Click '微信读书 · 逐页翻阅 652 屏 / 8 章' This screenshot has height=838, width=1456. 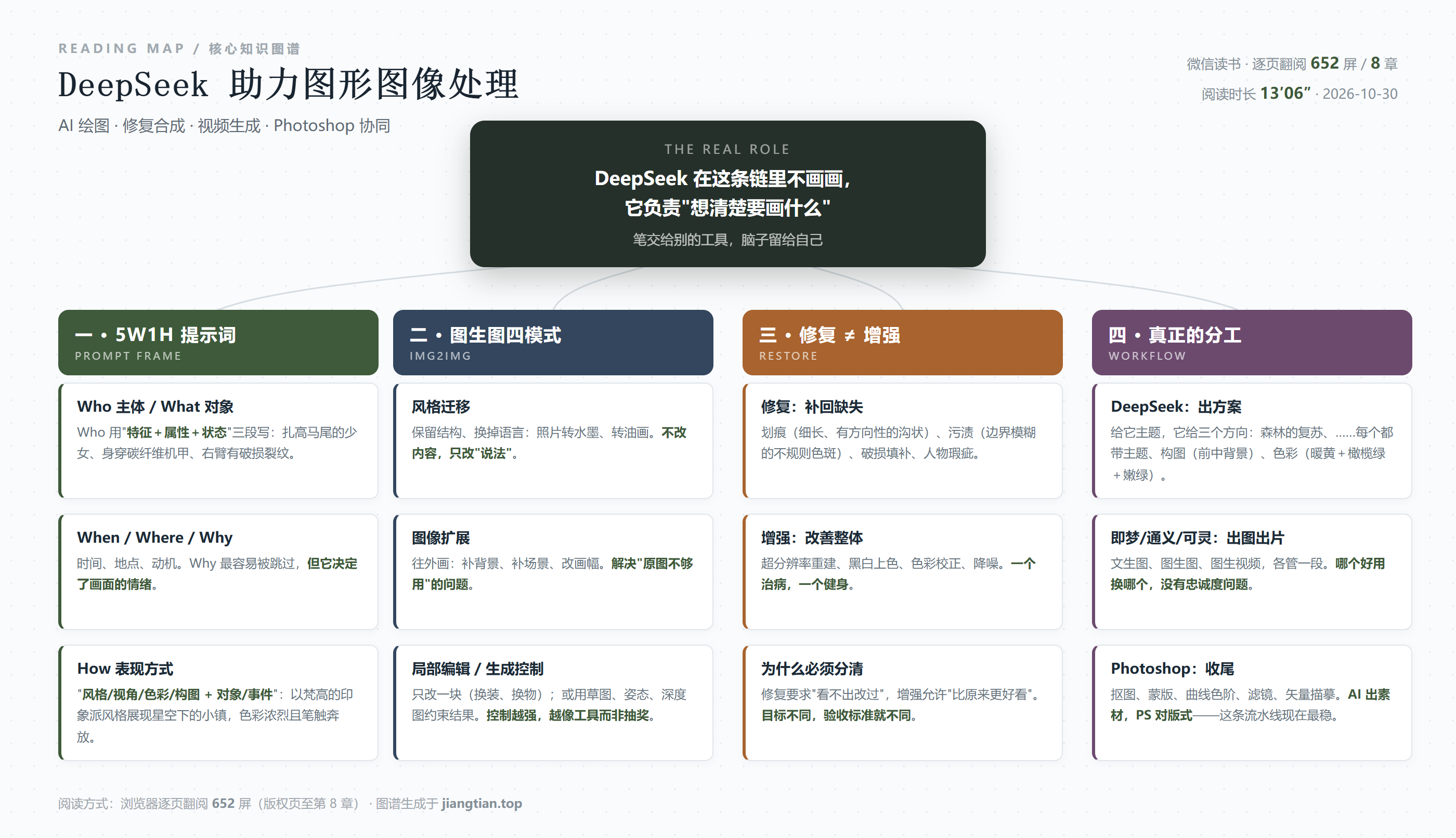coord(1292,63)
